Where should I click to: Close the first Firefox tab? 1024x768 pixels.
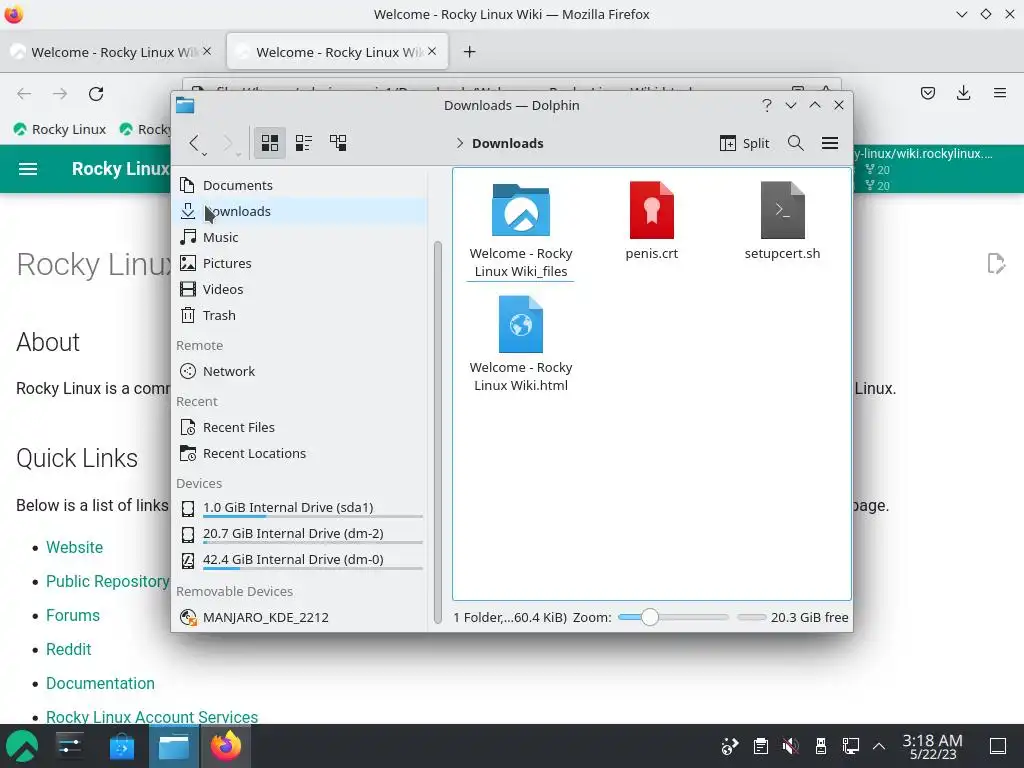tap(207, 51)
